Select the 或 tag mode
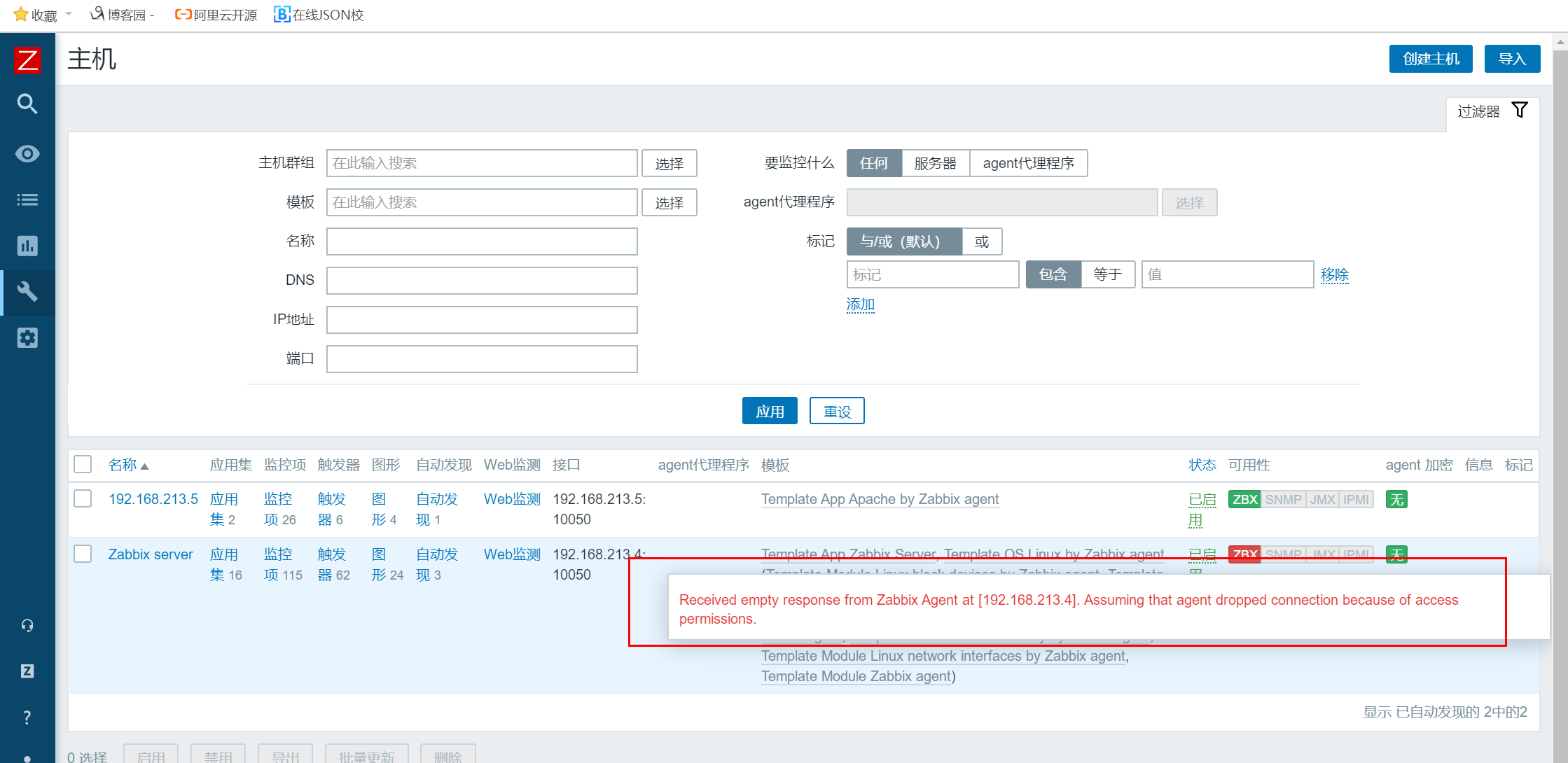 (982, 241)
